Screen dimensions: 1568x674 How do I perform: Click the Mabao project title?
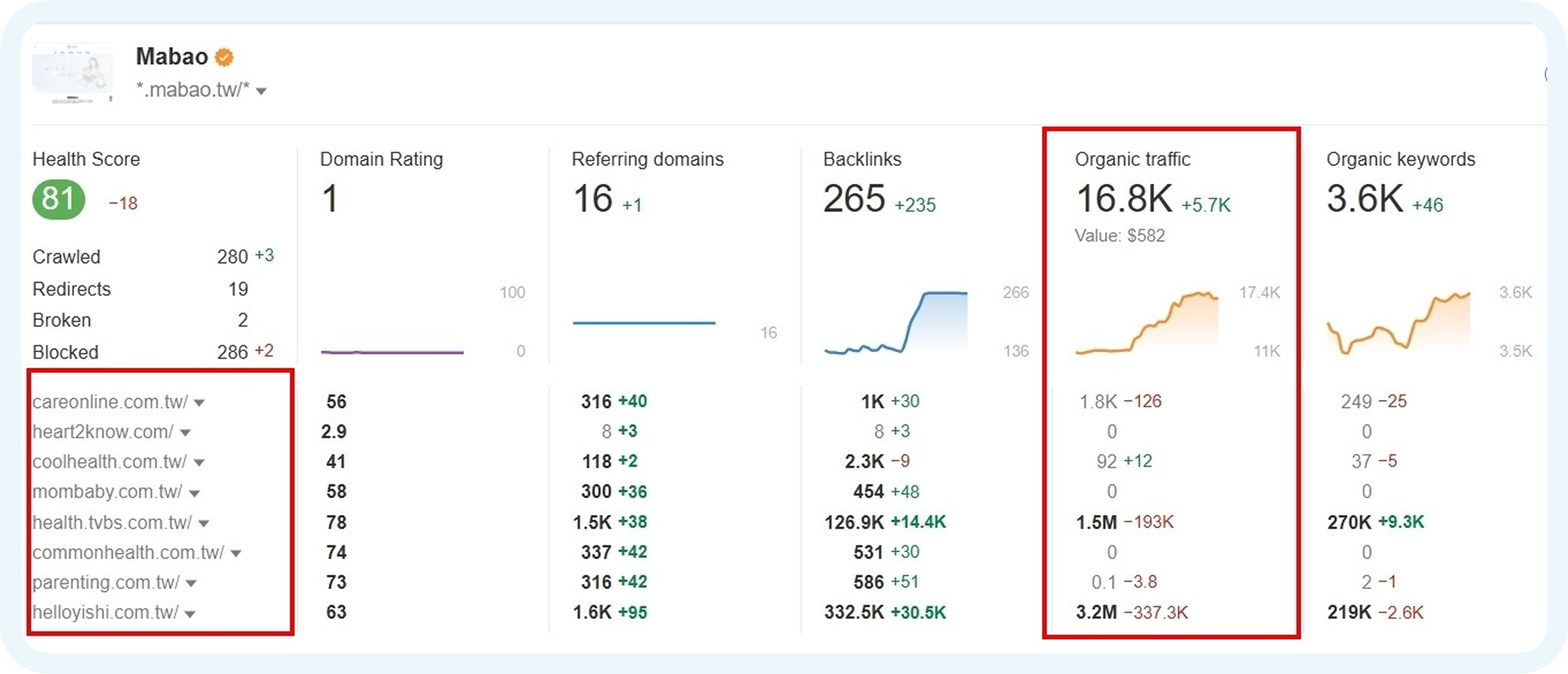[x=172, y=57]
